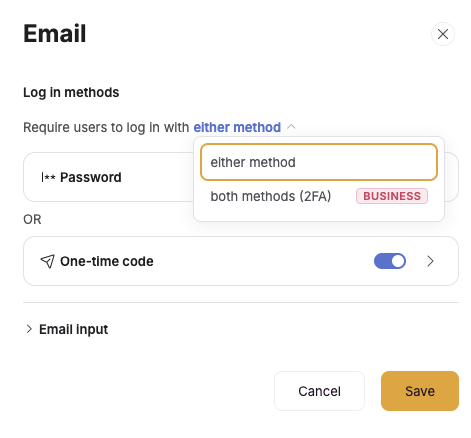The image size is (471, 438).
Task: Expand the Email input section chevron
Action: [29, 329]
